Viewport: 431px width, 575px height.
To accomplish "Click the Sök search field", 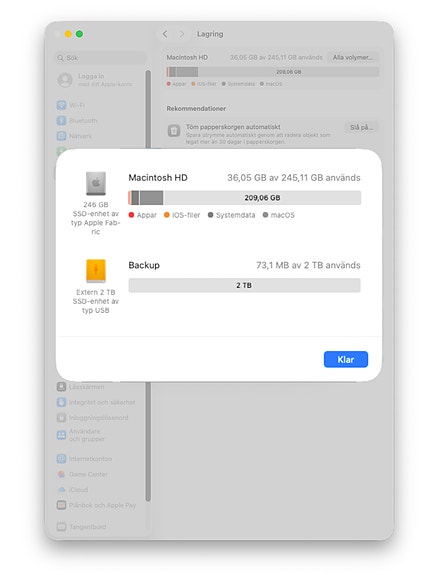I will [101, 58].
